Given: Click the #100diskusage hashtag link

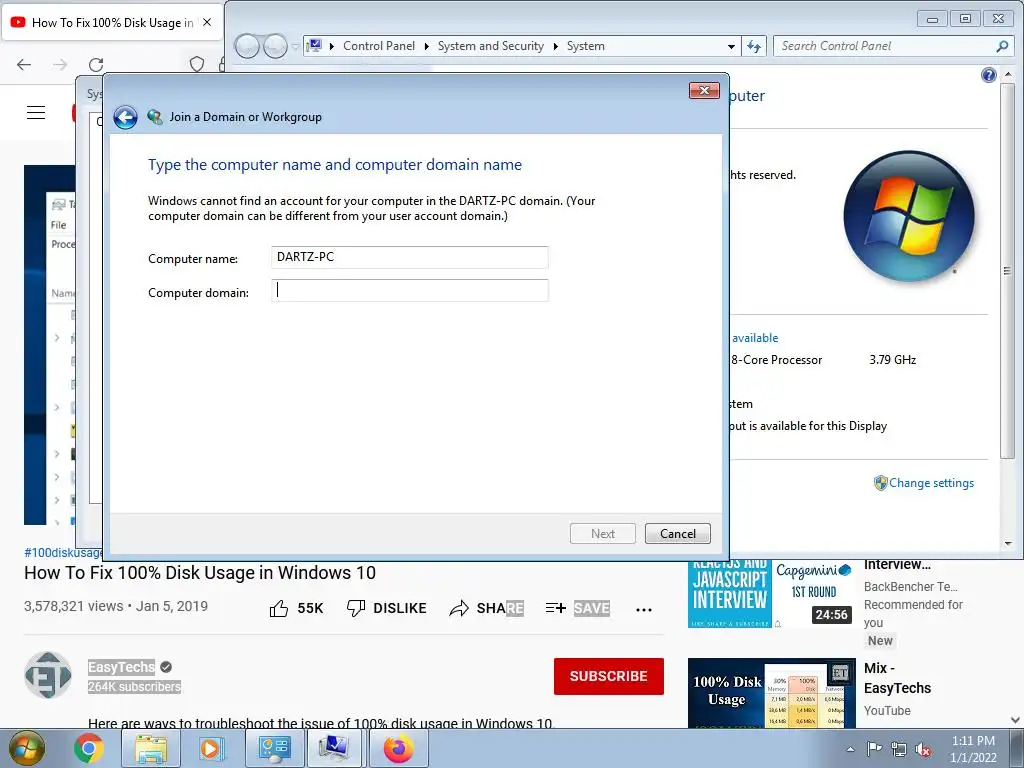Looking at the screenshot, I should [x=63, y=552].
